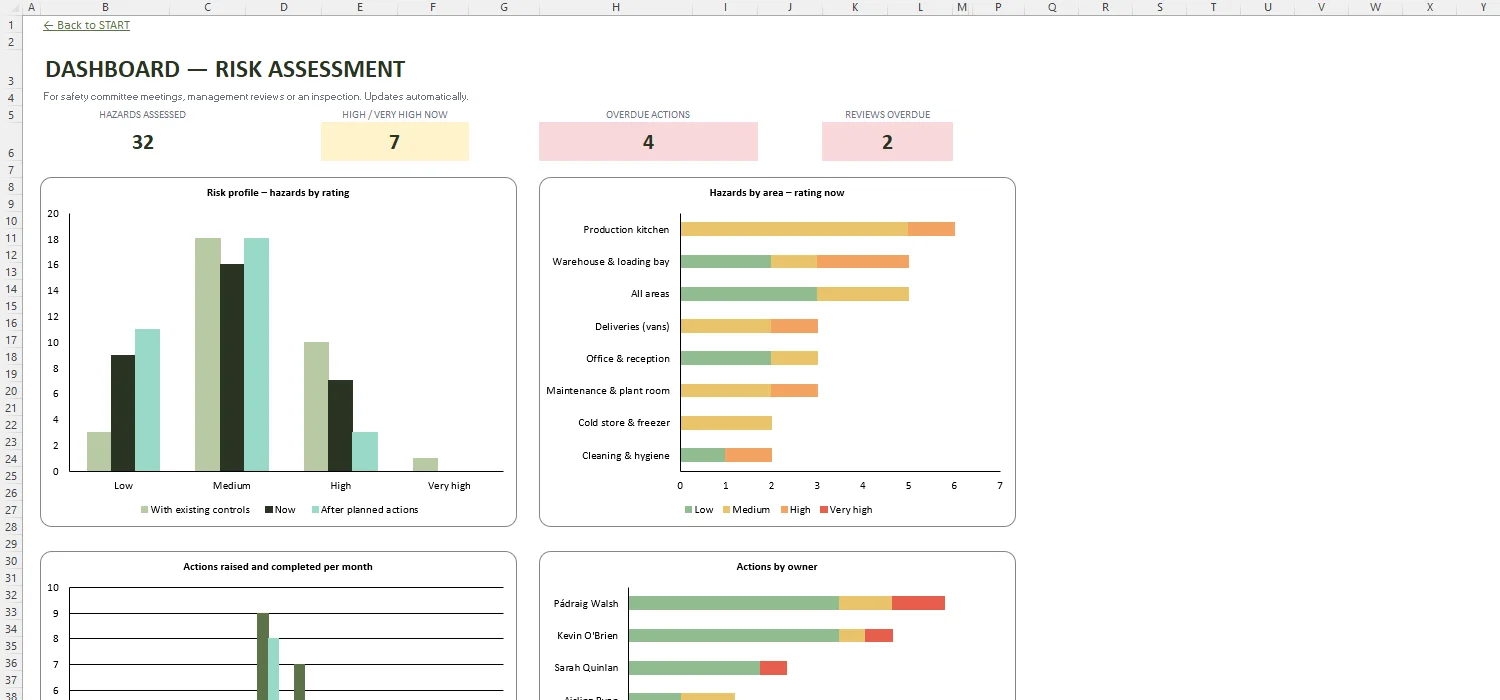Screen dimensions: 1500x700
Task: Click the Kevin O'Brien owner label
Action: point(586,636)
